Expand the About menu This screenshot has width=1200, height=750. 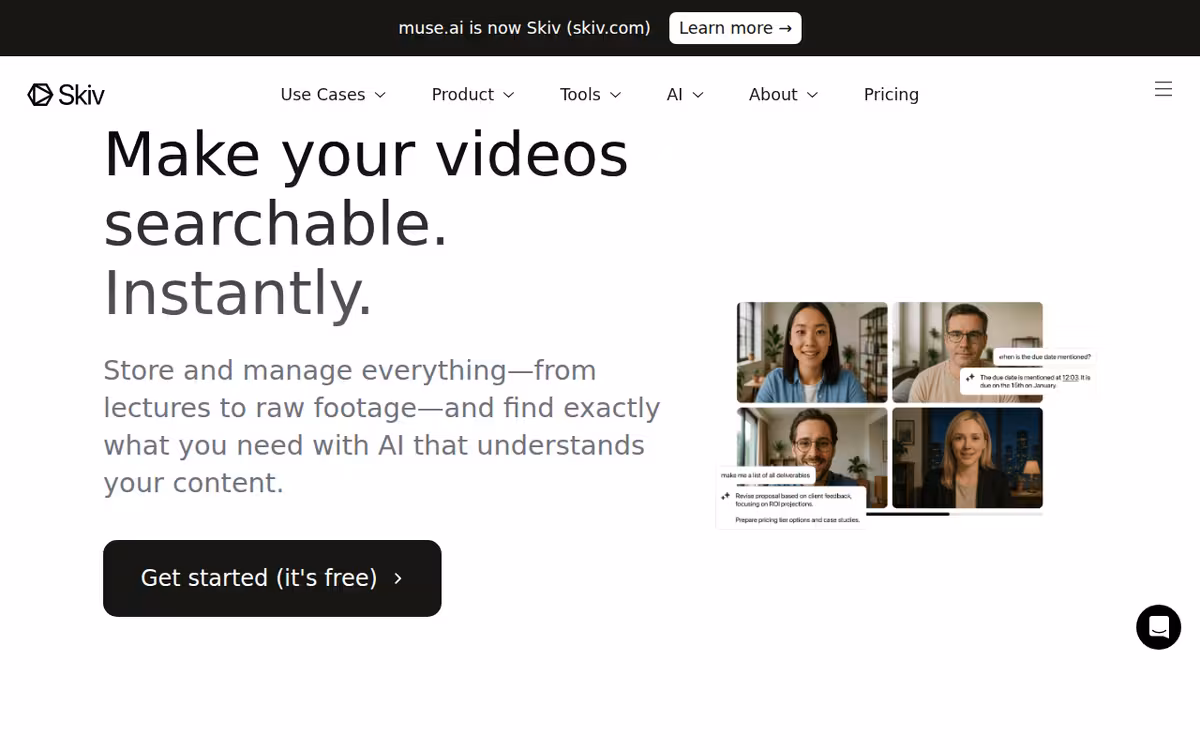coord(784,94)
